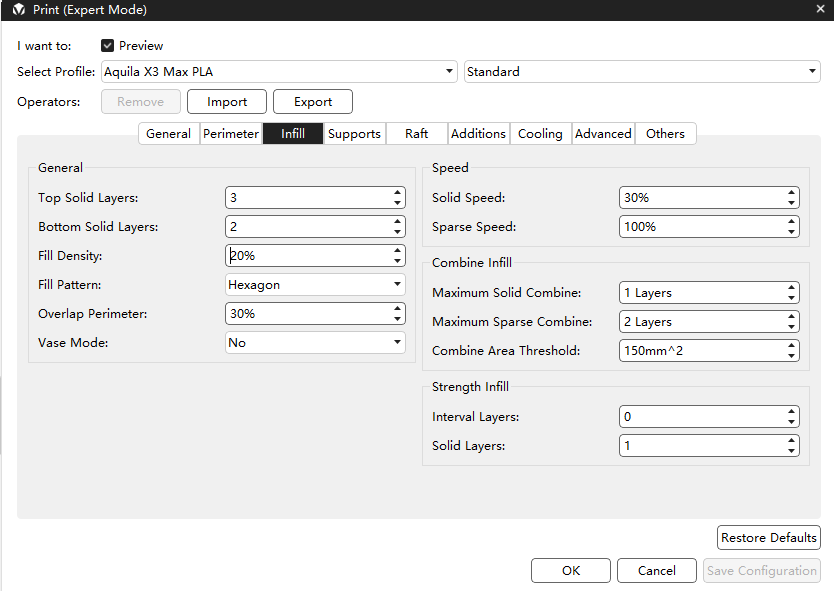
Task: Click the app logo icon in title bar
Action: click(x=19, y=10)
